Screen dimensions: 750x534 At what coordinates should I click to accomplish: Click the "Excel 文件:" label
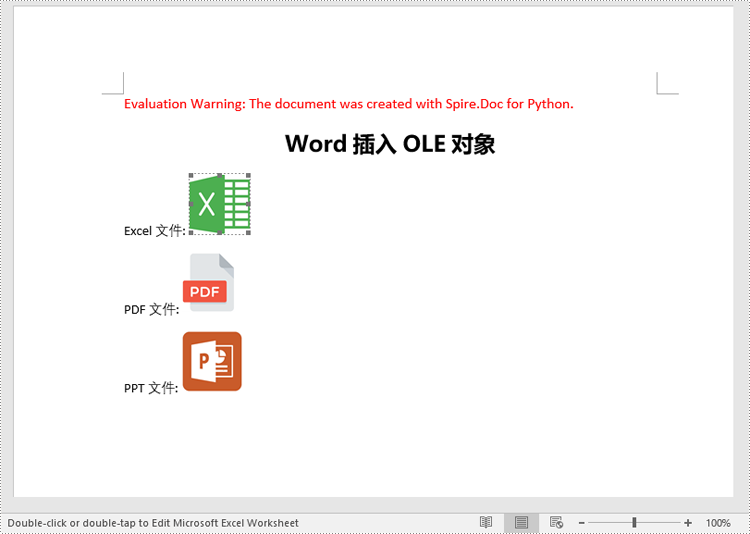154,231
